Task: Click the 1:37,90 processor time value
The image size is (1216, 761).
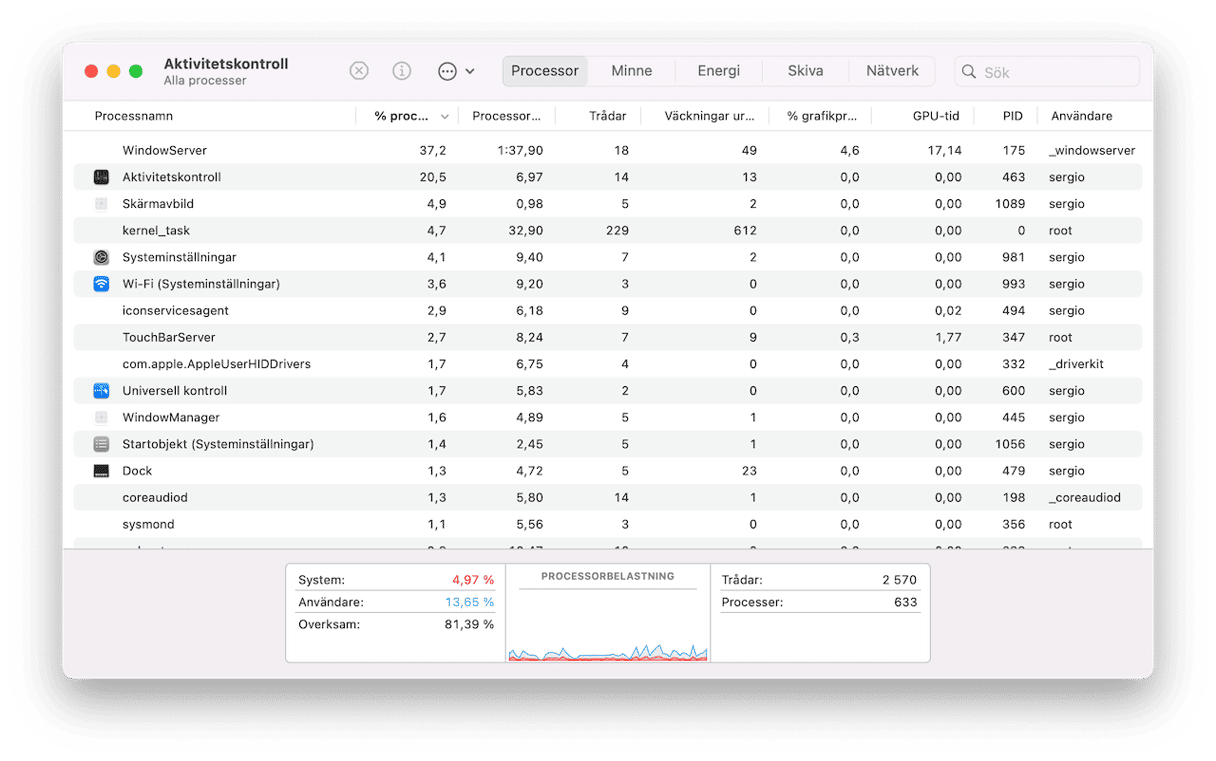Action: (x=520, y=150)
